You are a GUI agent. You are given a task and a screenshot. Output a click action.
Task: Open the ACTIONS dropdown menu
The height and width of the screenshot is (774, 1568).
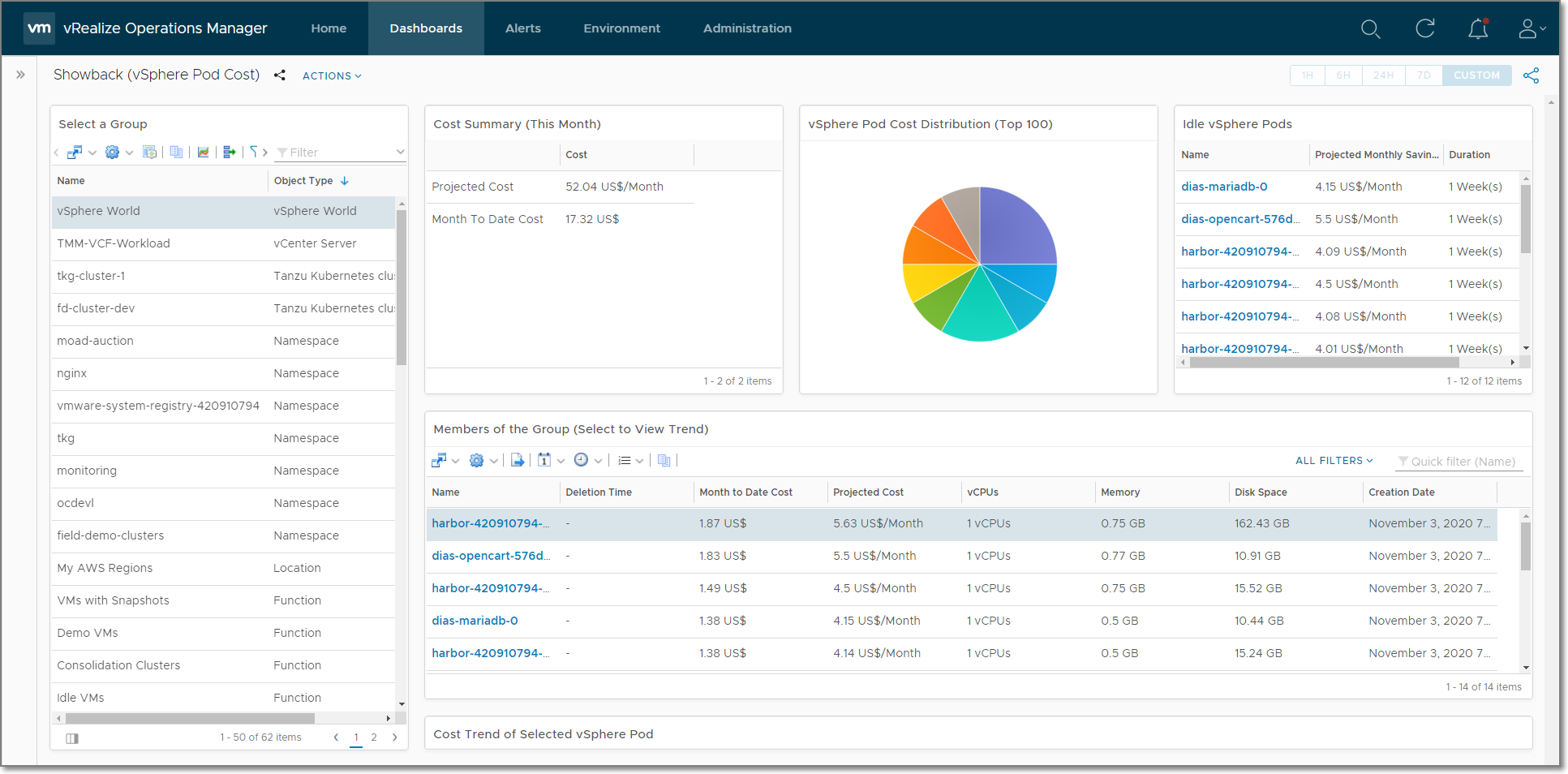point(332,75)
